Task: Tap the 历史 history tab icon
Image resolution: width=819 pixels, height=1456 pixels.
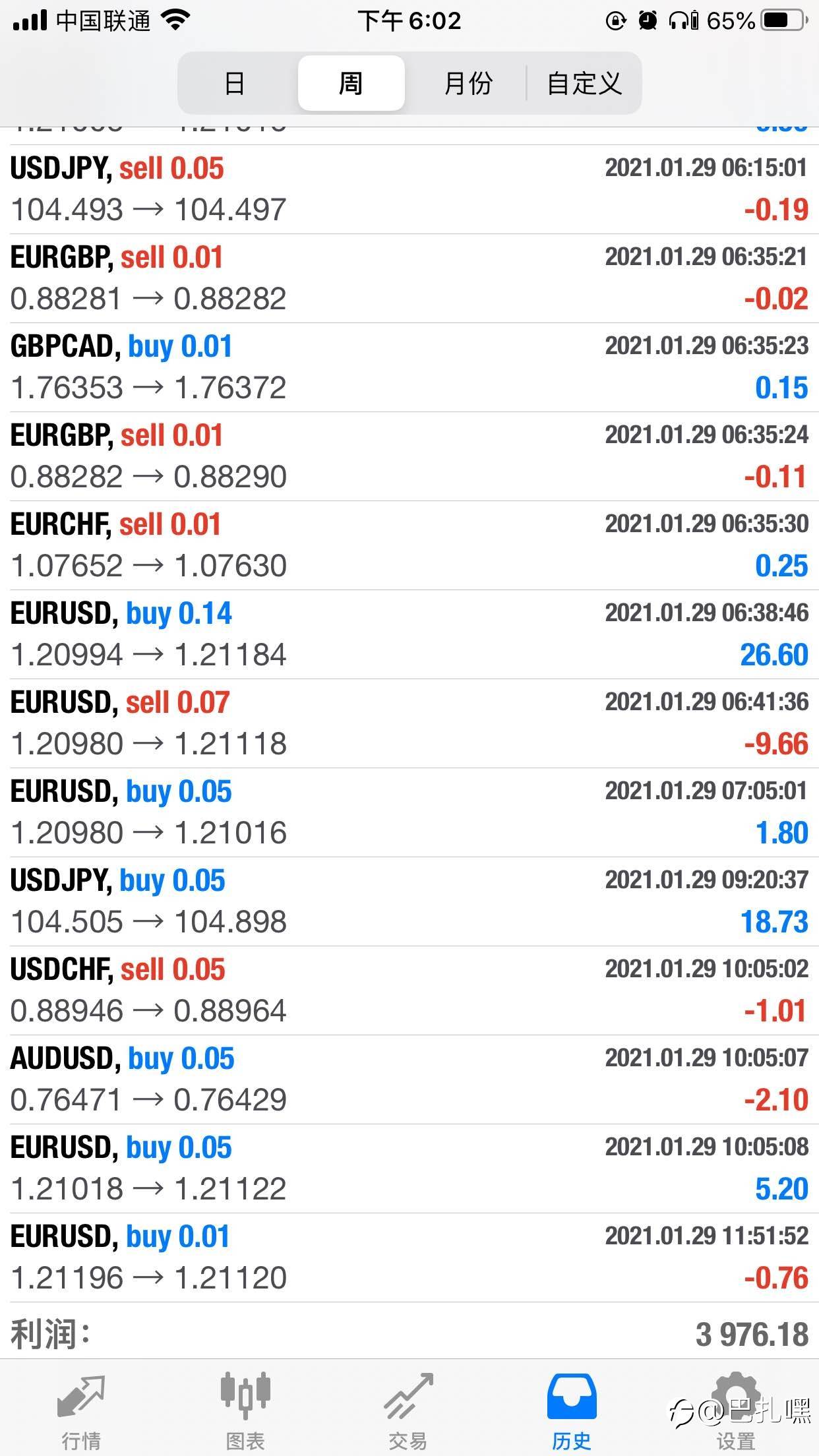Action: [572, 1395]
